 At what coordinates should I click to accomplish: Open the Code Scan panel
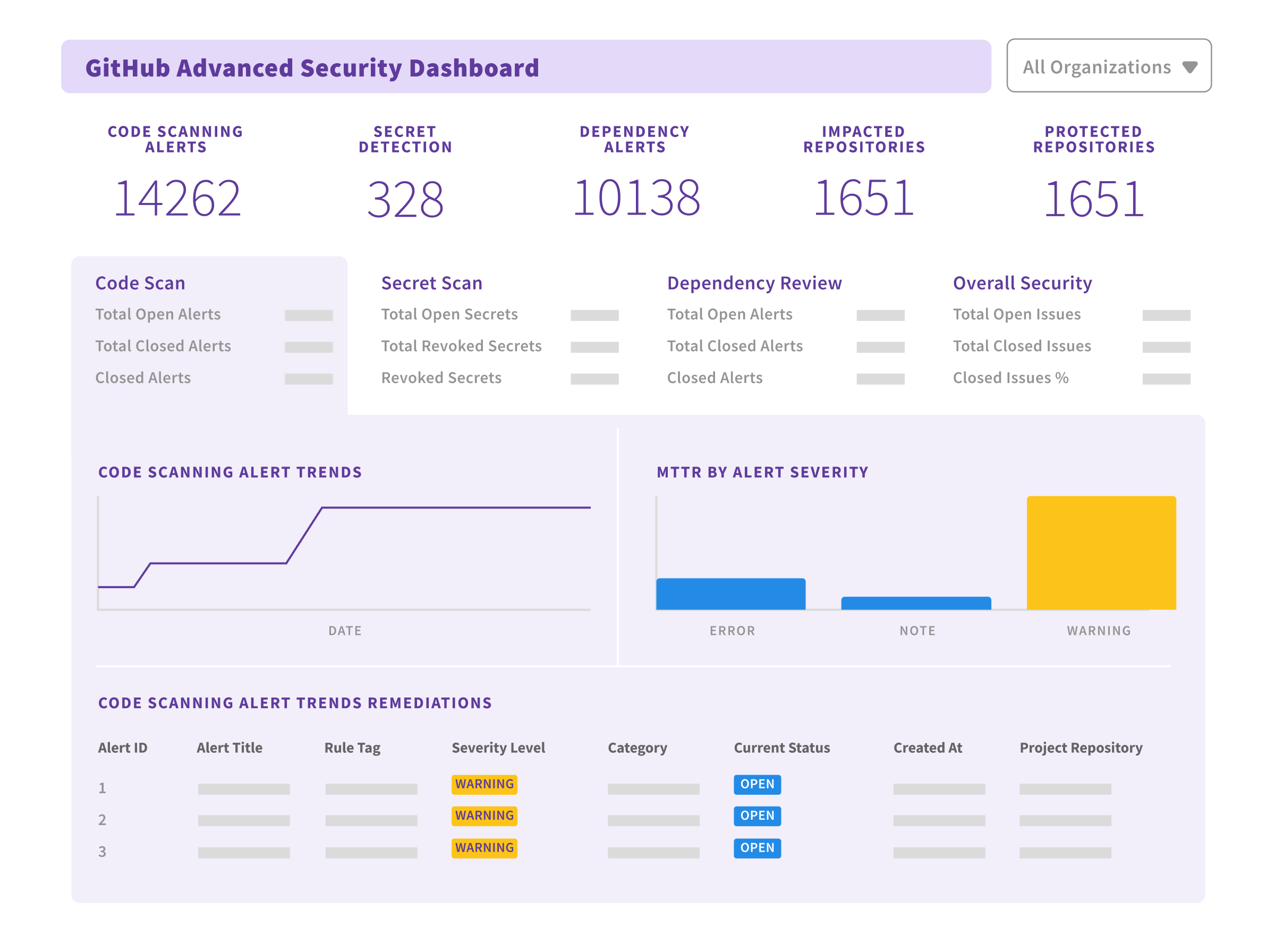[x=140, y=283]
